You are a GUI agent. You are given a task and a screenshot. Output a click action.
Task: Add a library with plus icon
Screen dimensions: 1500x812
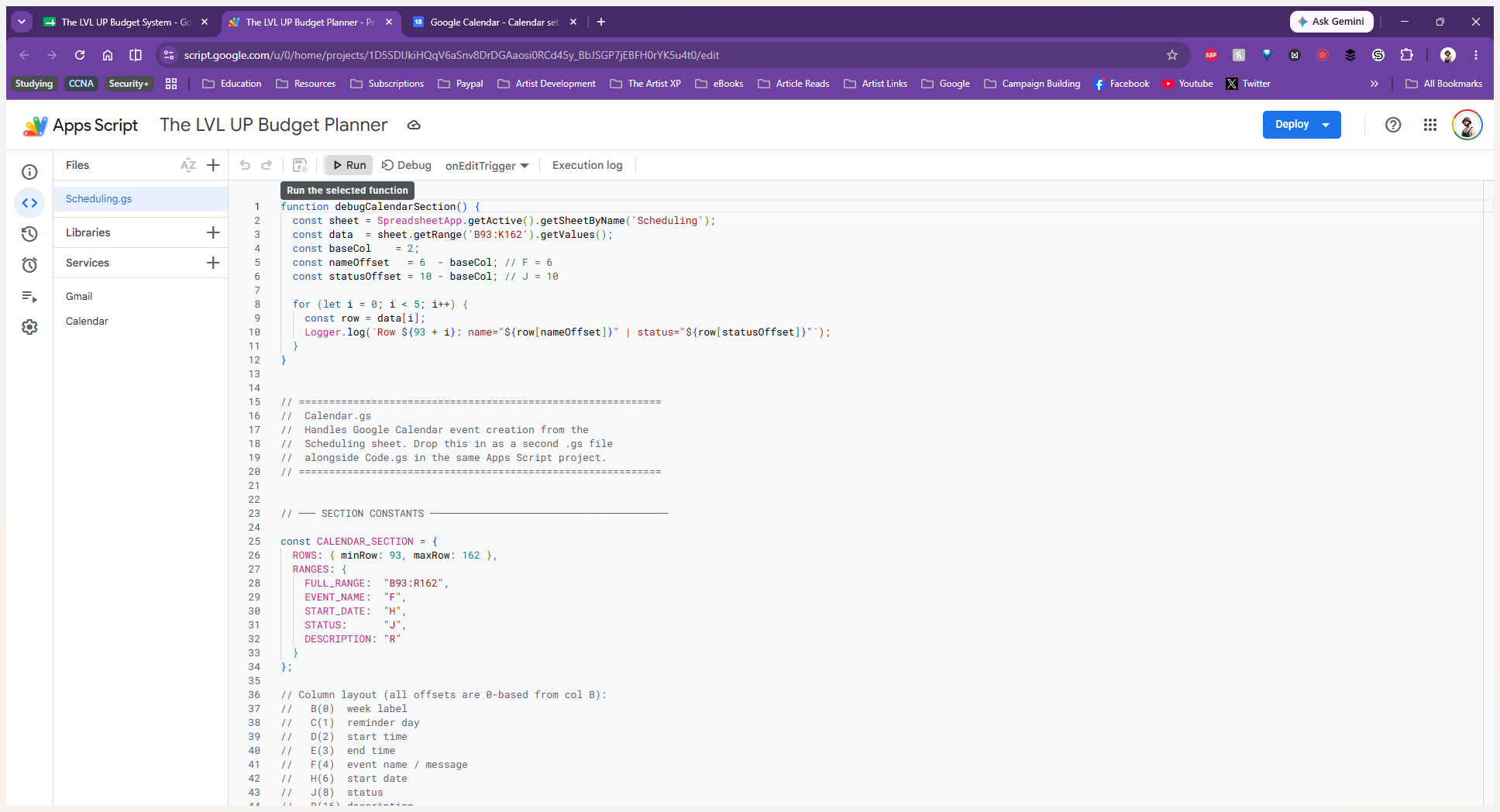point(213,232)
